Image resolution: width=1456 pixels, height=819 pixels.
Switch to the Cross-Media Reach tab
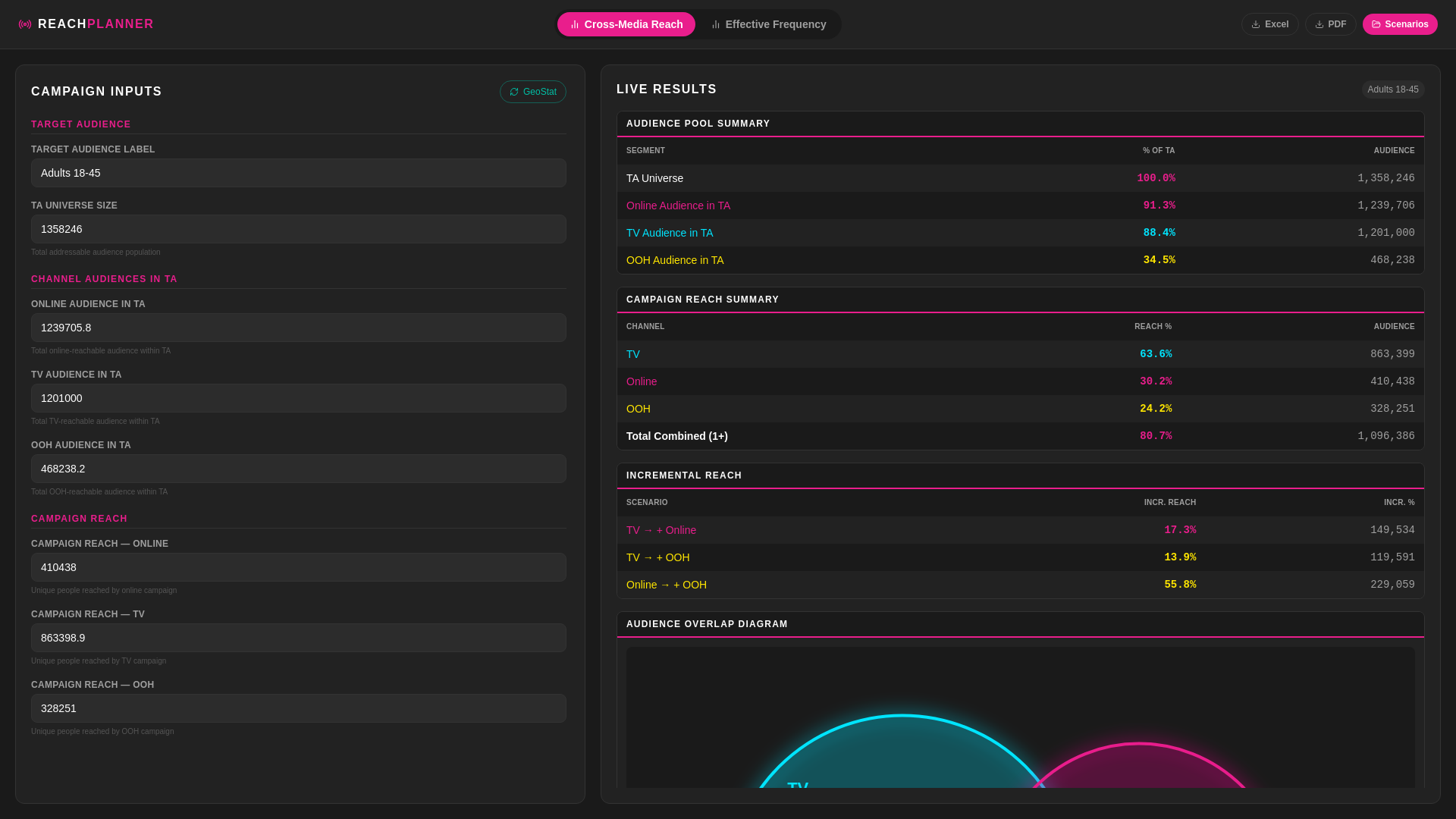click(626, 24)
